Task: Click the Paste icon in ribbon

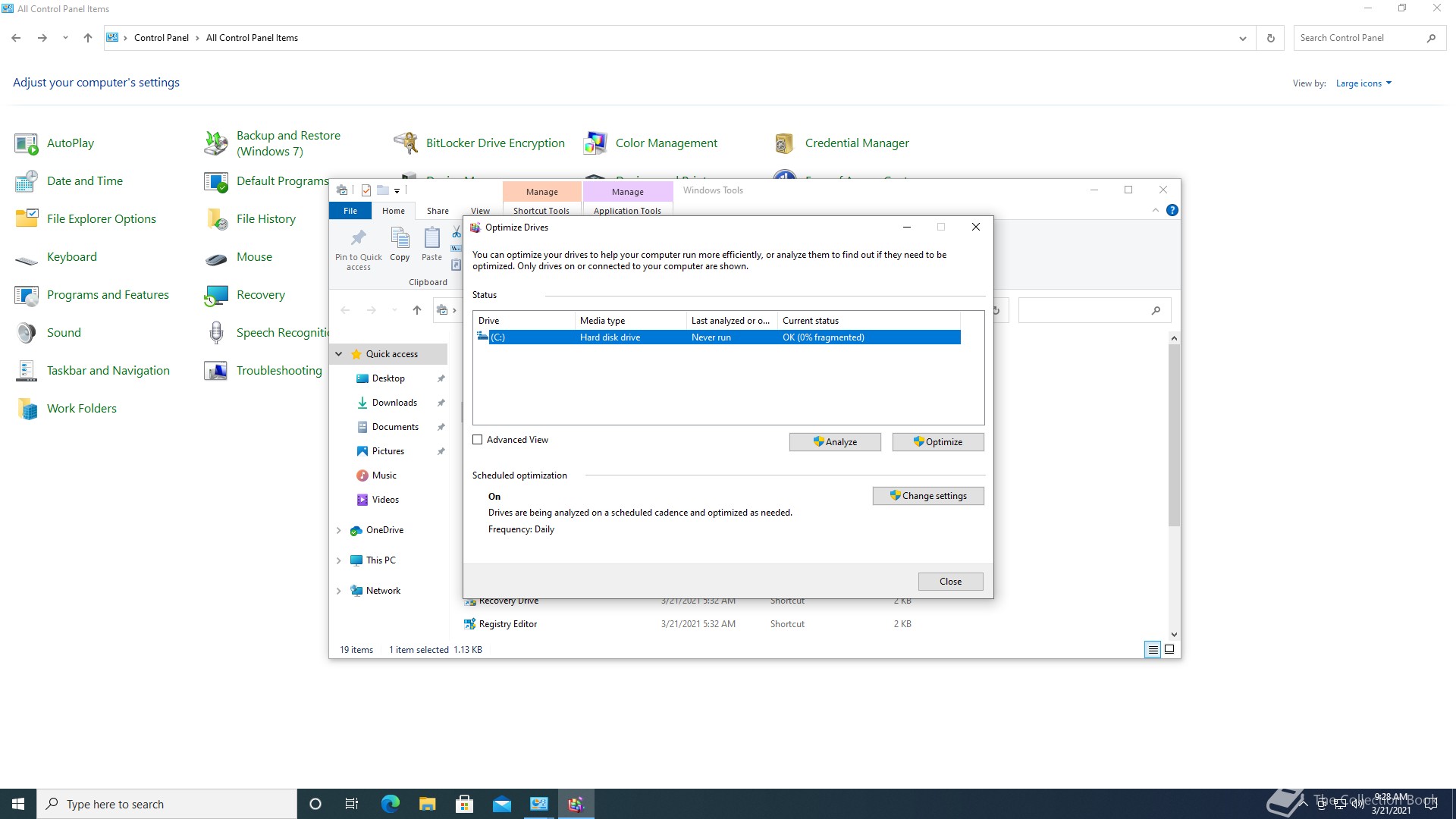Action: [x=431, y=244]
